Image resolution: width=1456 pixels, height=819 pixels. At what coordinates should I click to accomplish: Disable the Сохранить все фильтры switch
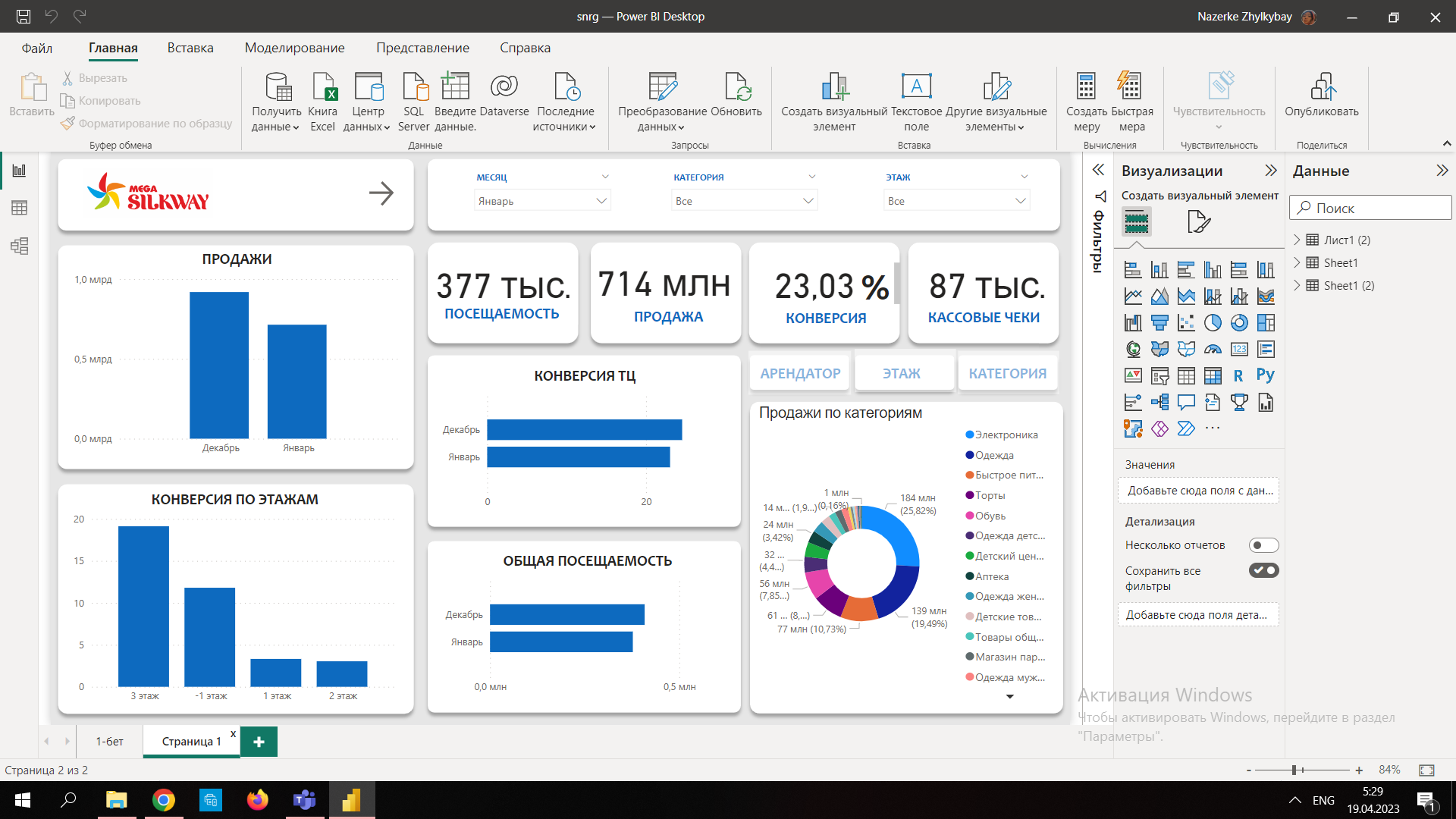(x=1263, y=570)
